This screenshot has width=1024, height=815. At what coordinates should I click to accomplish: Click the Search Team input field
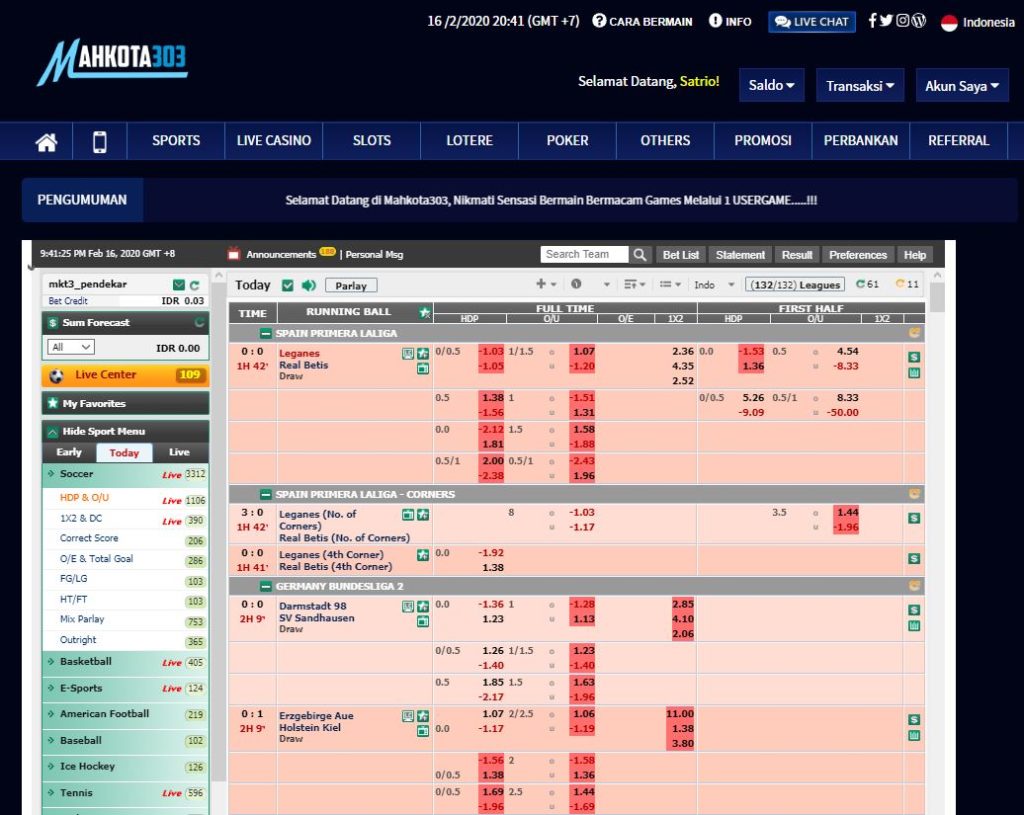click(584, 255)
